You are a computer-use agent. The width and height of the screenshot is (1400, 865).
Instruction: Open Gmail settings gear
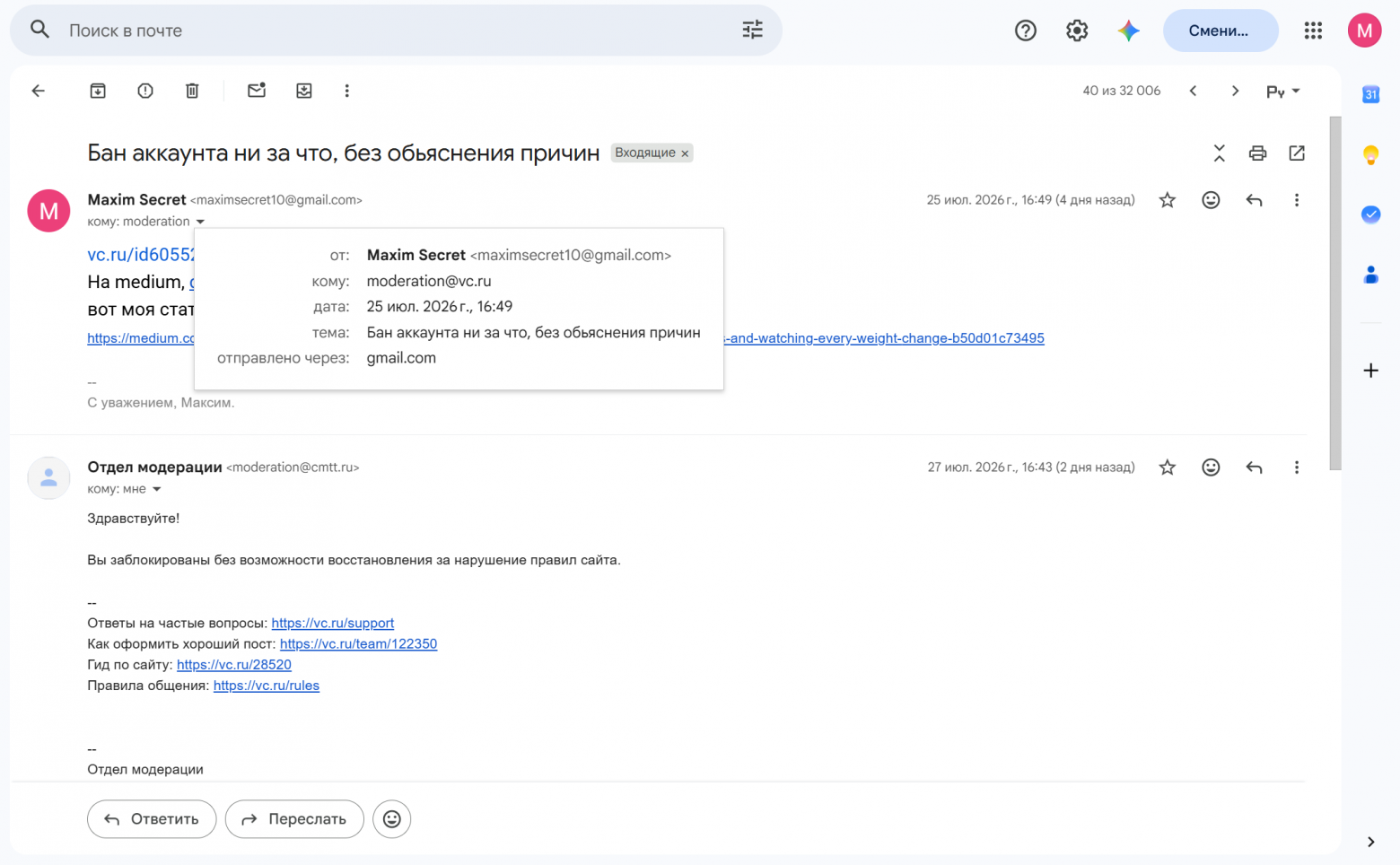click(1077, 31)
